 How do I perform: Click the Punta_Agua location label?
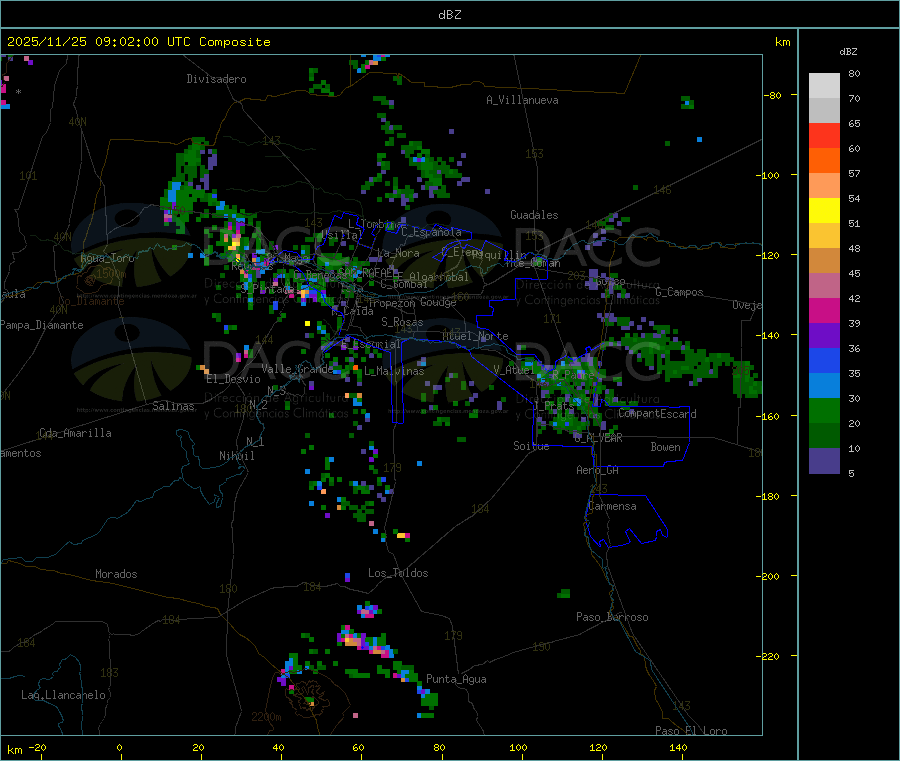(456, 679)
